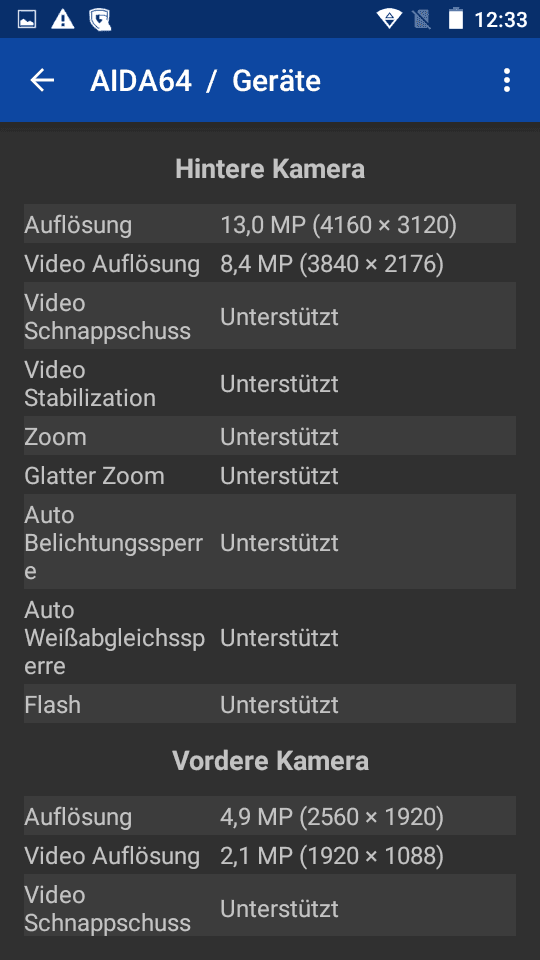
Task: Select front camera Auflösung 4,9 MP row
Action: click(x=270, y=816)
